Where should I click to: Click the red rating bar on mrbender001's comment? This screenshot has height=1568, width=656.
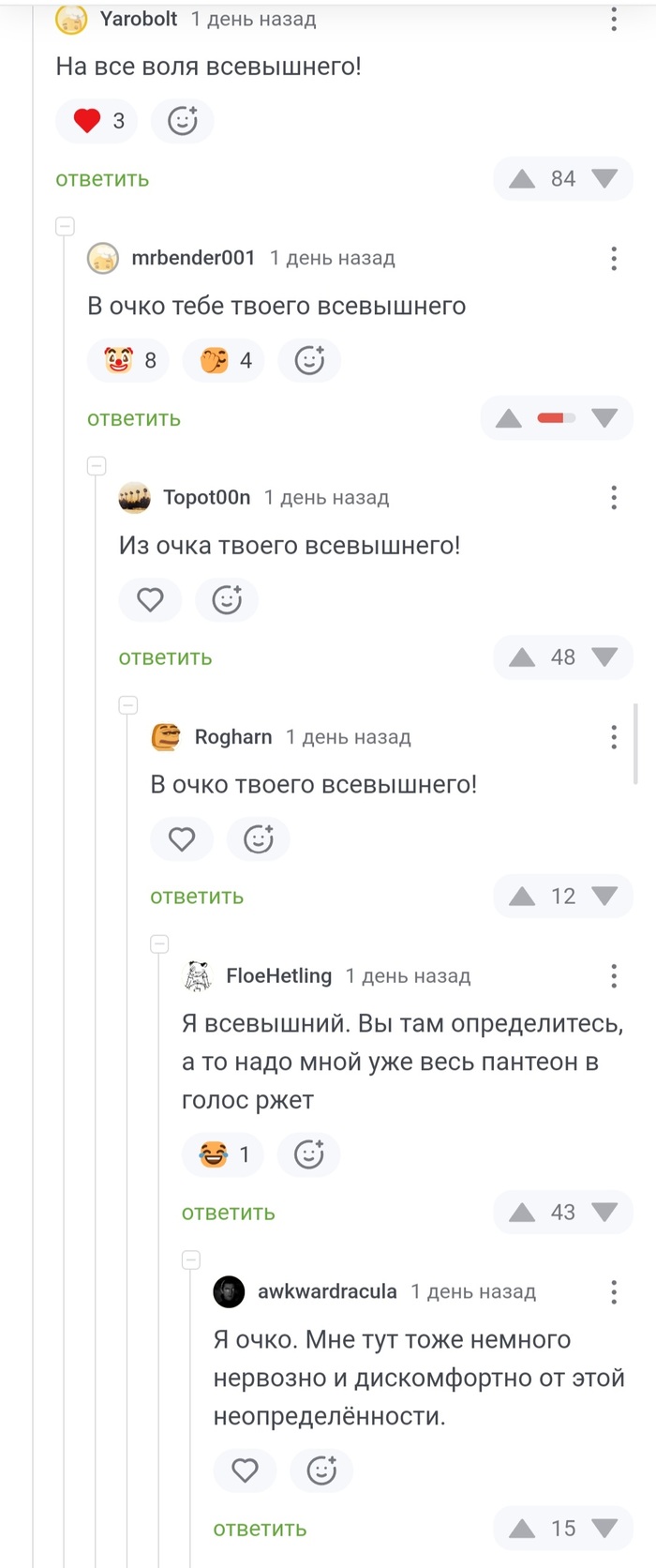pos(557,418)
